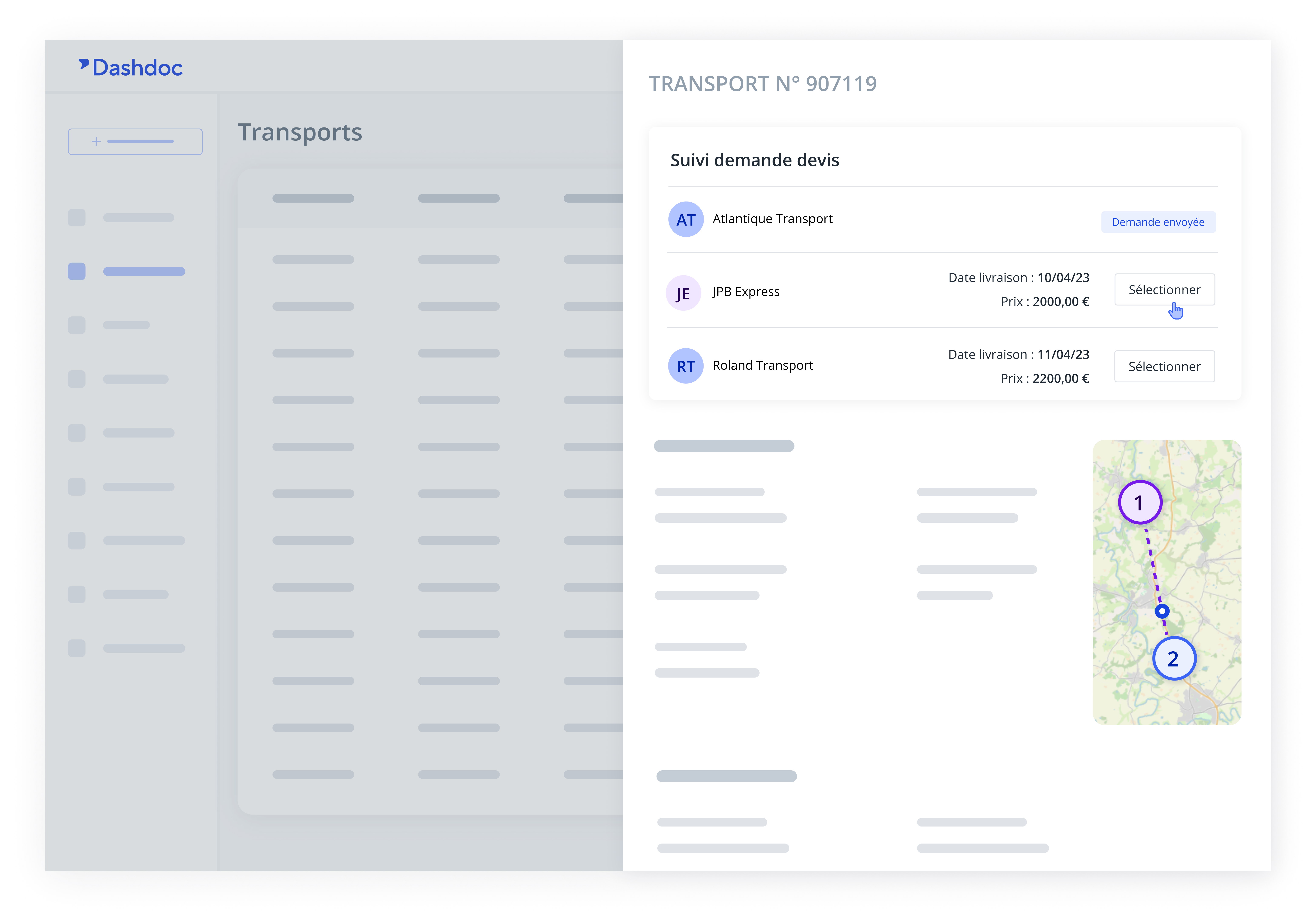Click the JPB Express name
Viewport: 1316px width, 921px height.
[746, 292]
